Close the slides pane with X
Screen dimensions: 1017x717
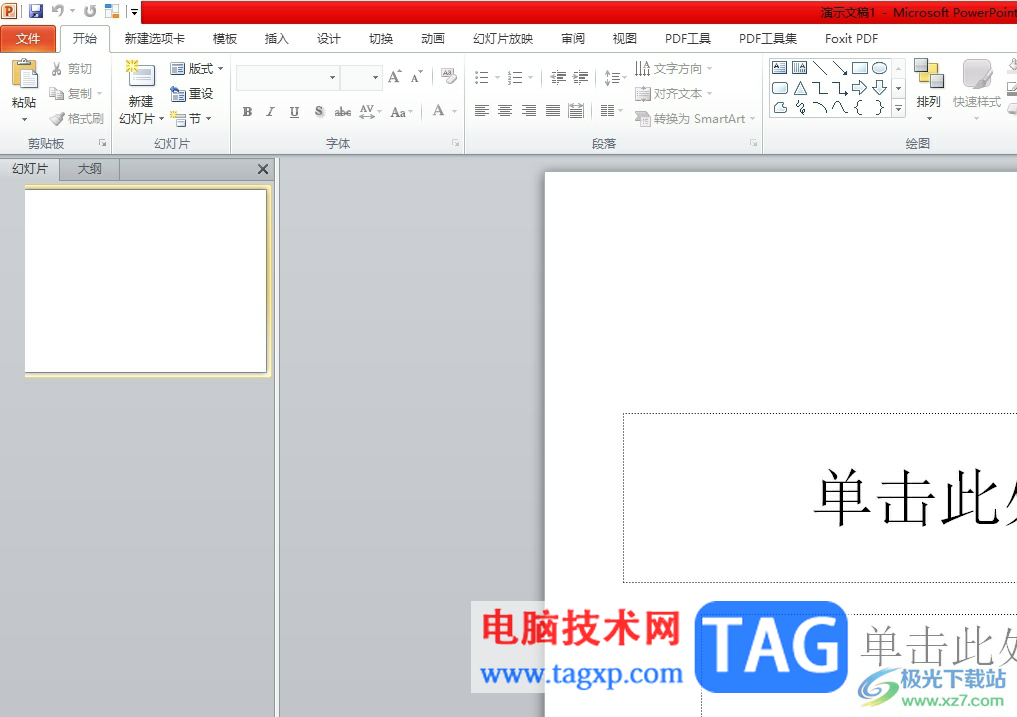point(263,169)
